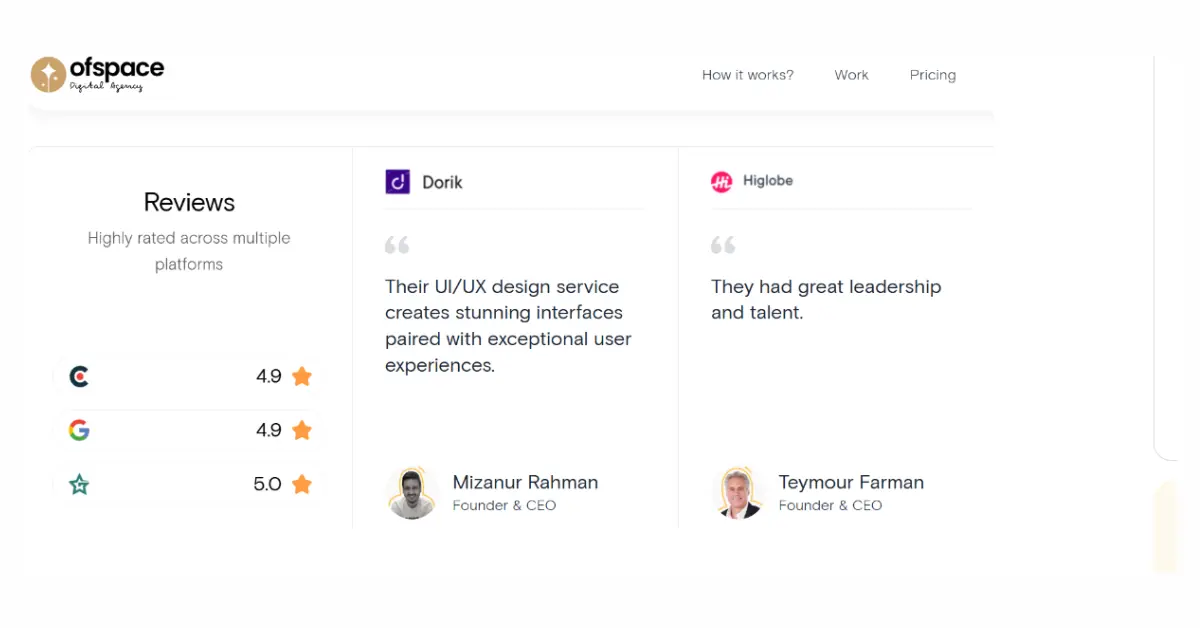Screen dimensions: 1200x628
Task: Open the Pricing page
Action: coord(932,74)
